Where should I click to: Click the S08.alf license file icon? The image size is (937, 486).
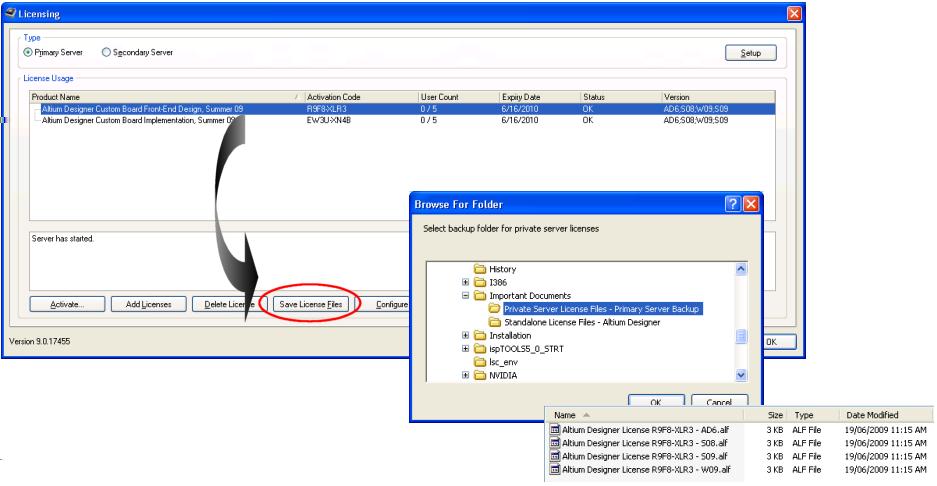coord(555,443)
